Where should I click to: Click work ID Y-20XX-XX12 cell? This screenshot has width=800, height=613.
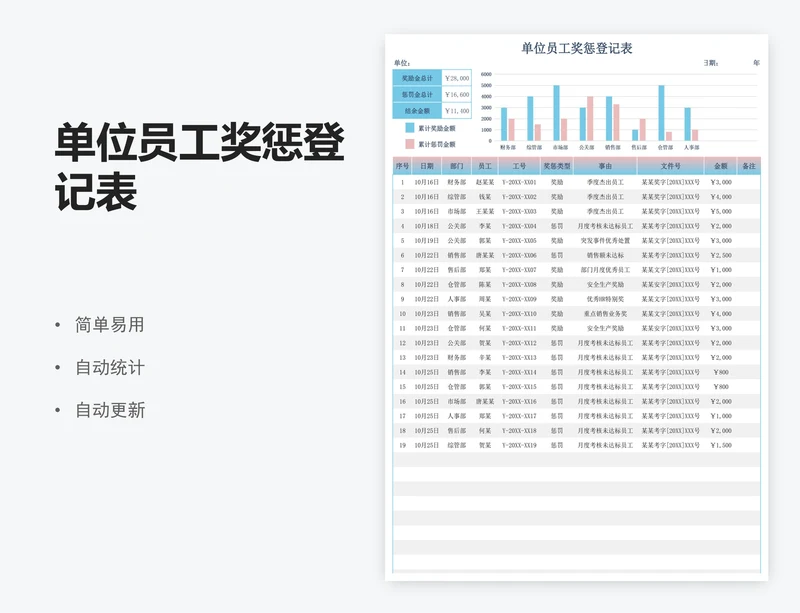coord(519,343)
